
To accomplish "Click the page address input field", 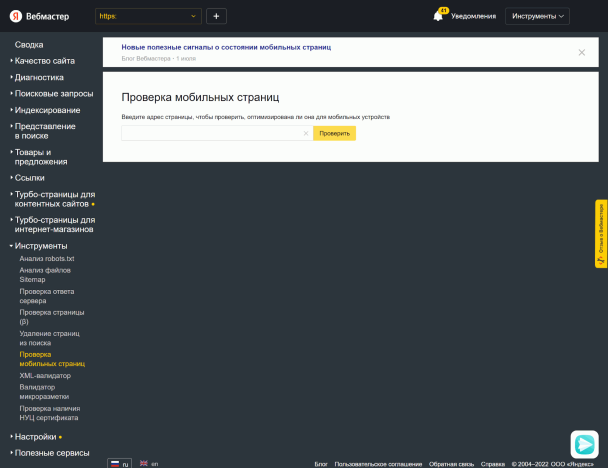I will (210, 133).
